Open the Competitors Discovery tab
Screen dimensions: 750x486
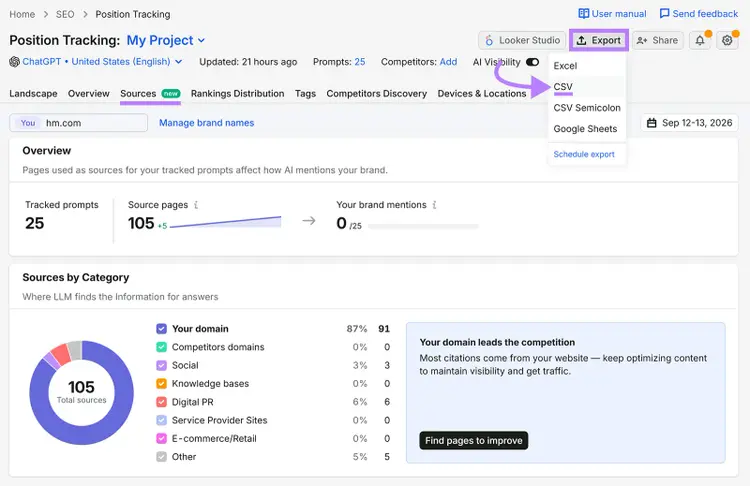(x=376, y=94)
